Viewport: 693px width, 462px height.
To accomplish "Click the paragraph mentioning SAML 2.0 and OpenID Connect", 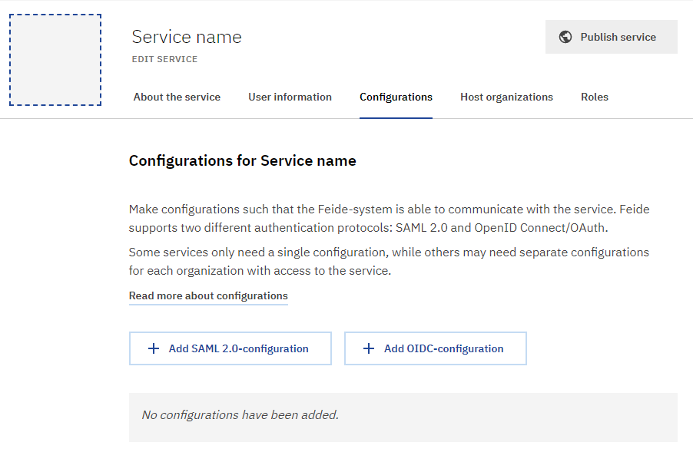I will pyautogui.click(x=389, y=218).
